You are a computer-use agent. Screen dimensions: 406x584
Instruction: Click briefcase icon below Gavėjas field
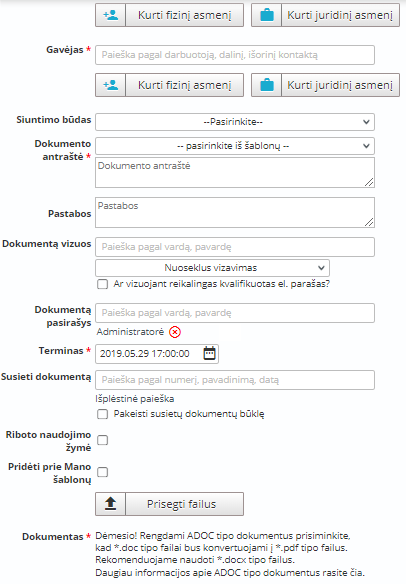click(267, 85)
